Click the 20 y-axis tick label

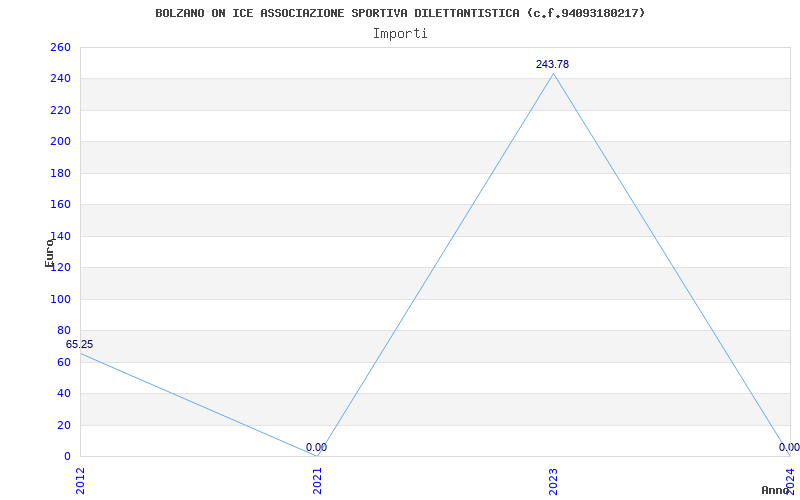[64, 426]
